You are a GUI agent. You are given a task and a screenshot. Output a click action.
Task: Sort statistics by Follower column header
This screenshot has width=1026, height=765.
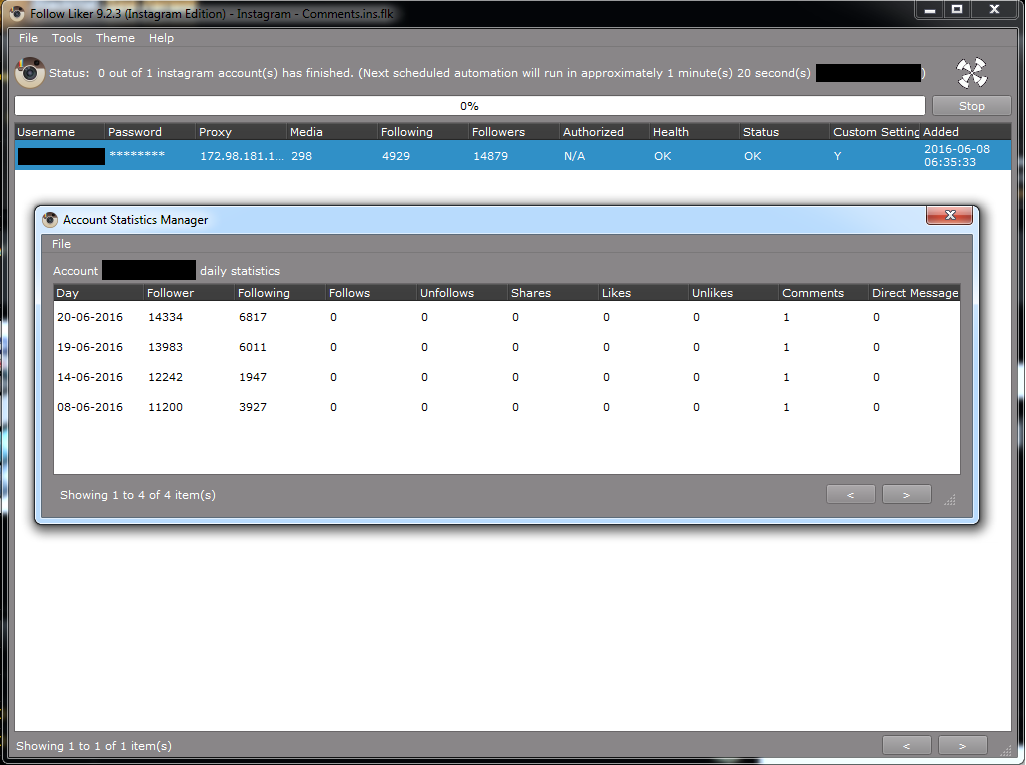tap(188, 293)
